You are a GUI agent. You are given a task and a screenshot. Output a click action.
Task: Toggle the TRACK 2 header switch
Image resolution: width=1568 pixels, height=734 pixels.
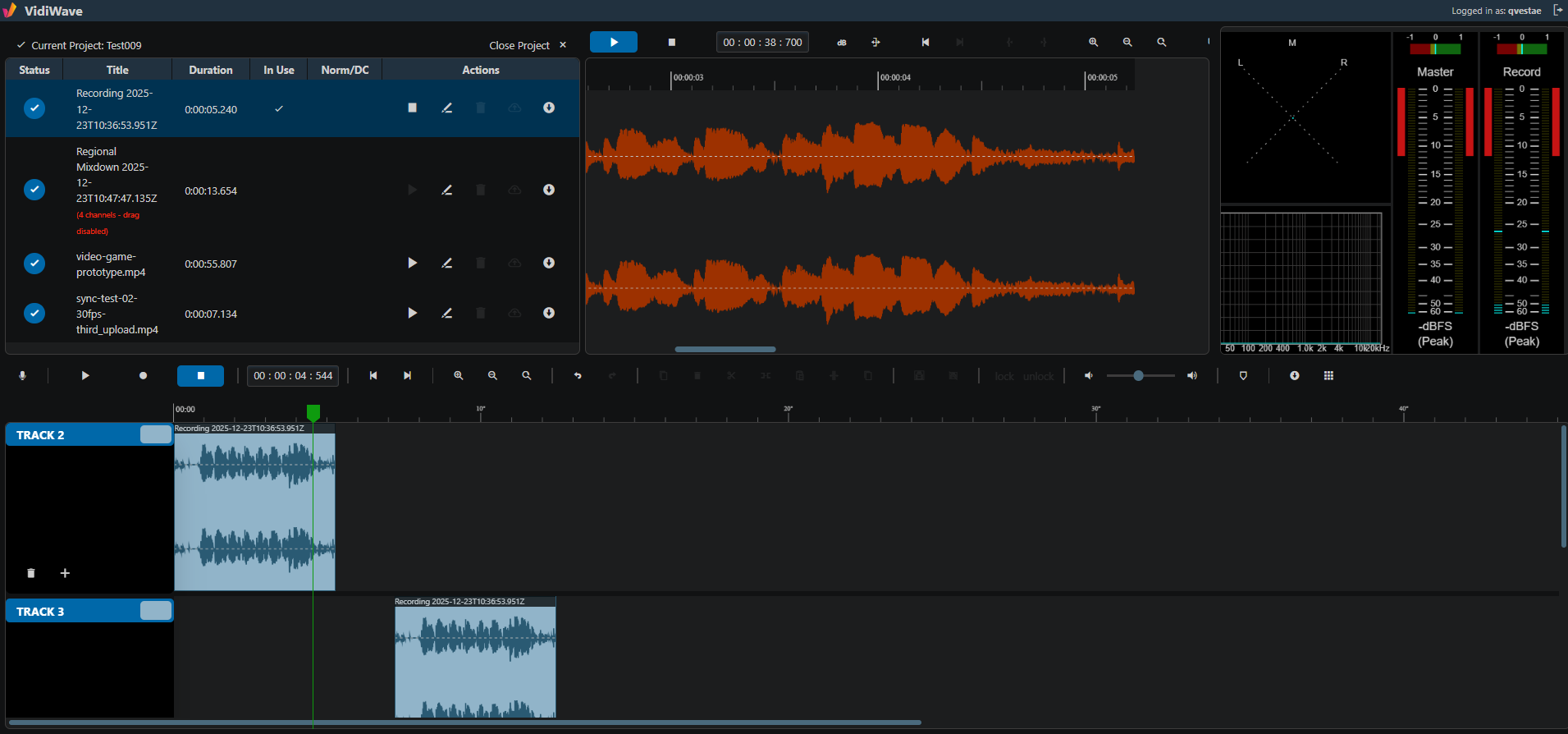coord(155,434)
